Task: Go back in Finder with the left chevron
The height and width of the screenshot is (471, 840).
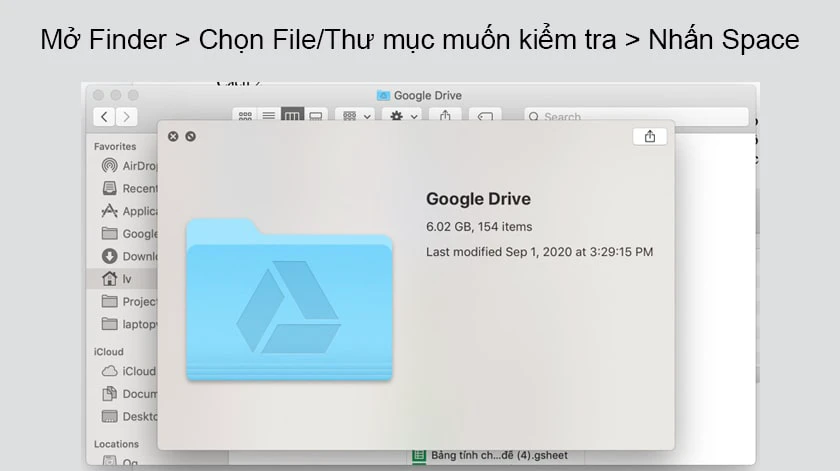Action: 104,117
